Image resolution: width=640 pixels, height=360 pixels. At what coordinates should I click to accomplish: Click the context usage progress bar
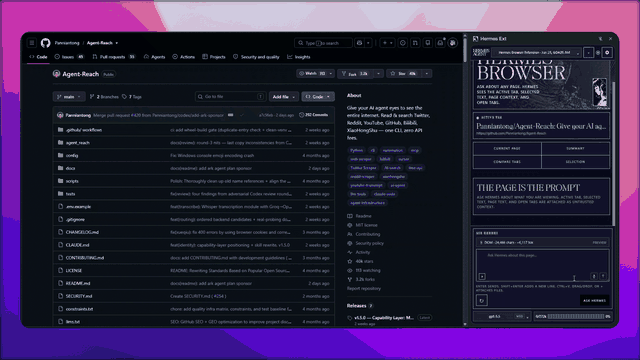tap(576, 316)
